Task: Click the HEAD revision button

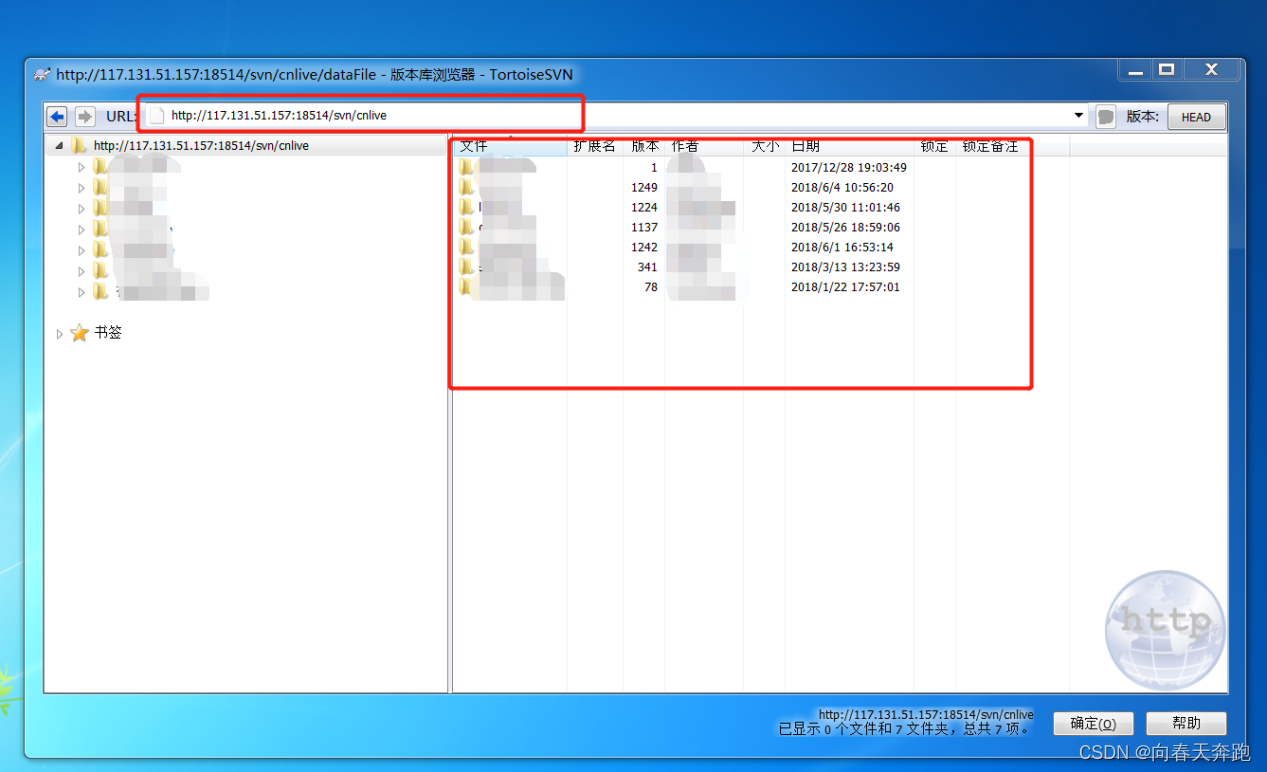Action: pos(1196,117)
